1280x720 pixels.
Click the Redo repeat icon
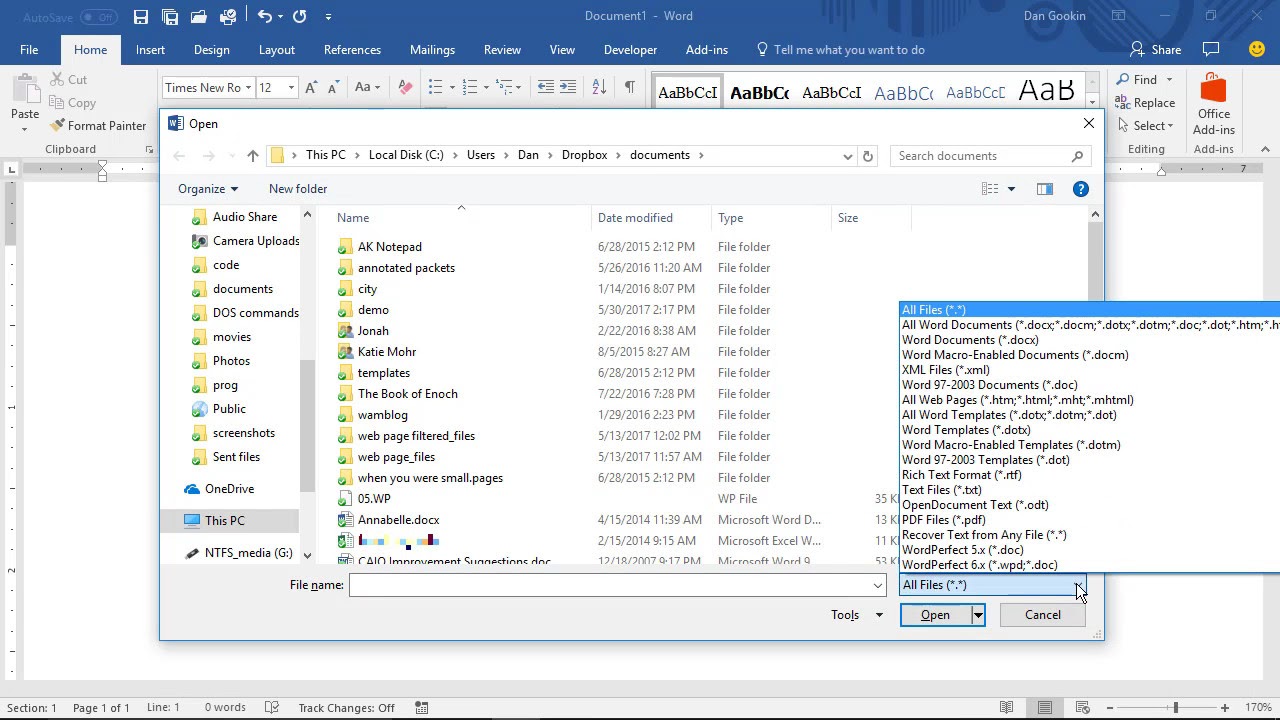[300, 16]
